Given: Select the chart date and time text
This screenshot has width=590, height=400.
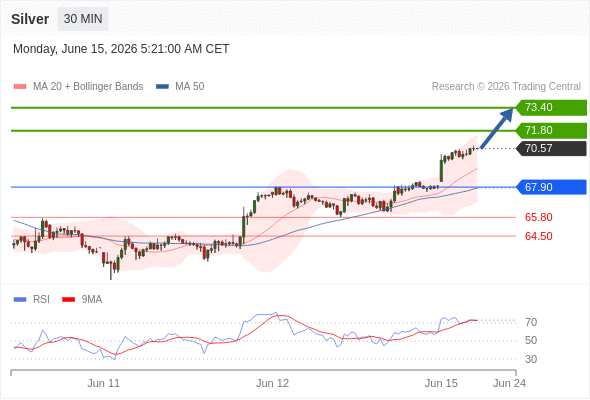Looking at the screenshot, I should click(121, 49).
